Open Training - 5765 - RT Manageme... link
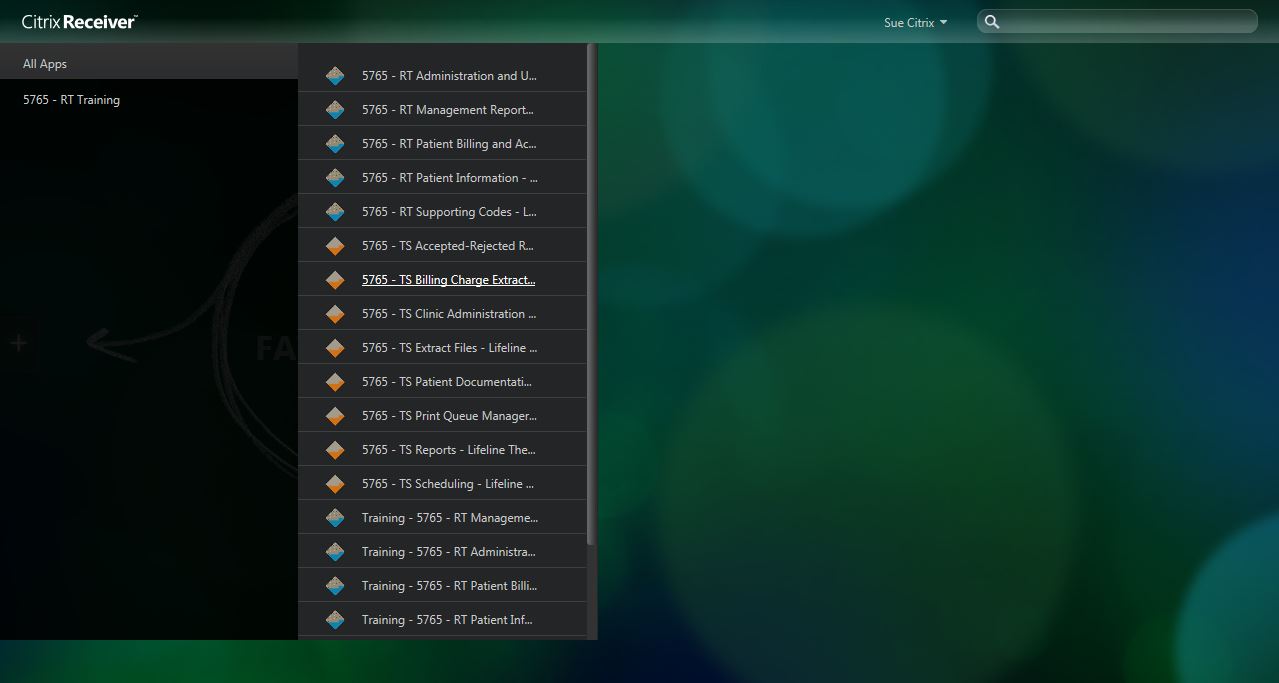The width and height of the screenshot is (1279, 683). pyautogui.click(x=450, y=518)
